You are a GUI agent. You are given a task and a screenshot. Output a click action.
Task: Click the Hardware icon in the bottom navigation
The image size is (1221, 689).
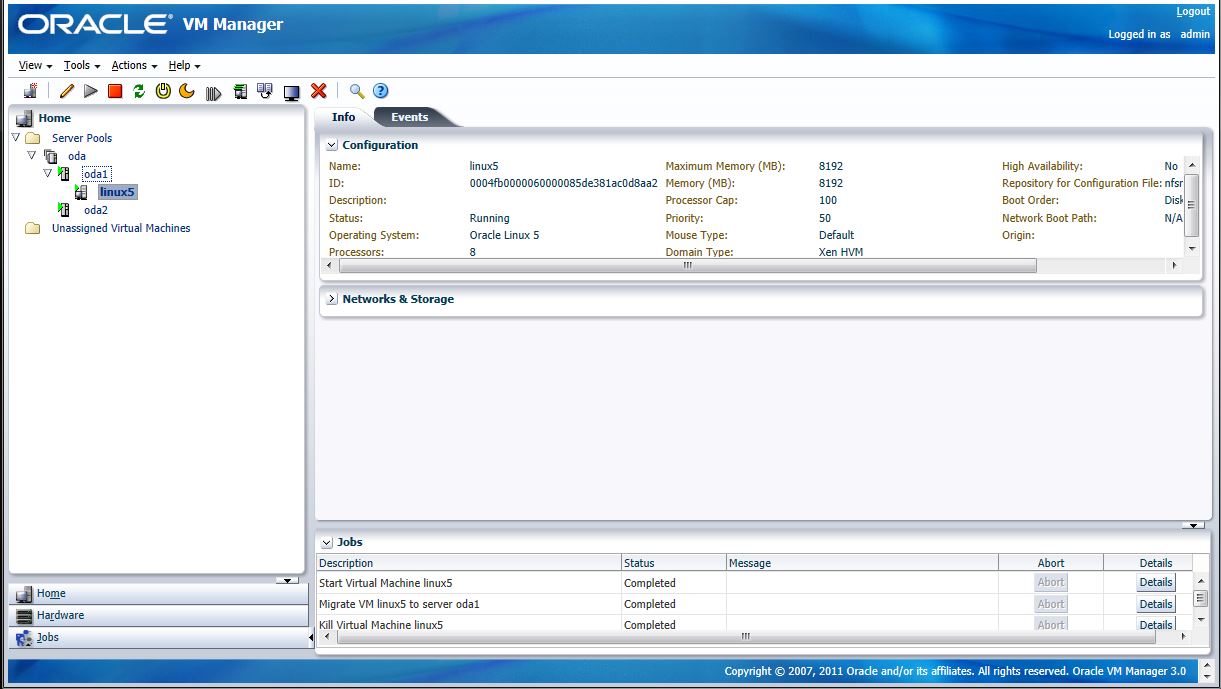click(24, 616)
